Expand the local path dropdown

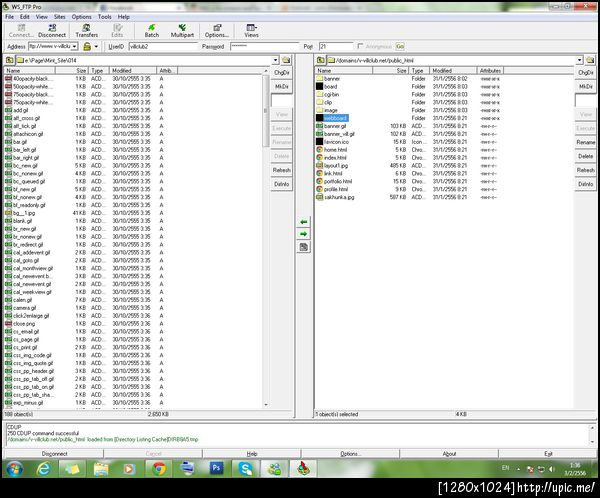[x=276, y=60]
